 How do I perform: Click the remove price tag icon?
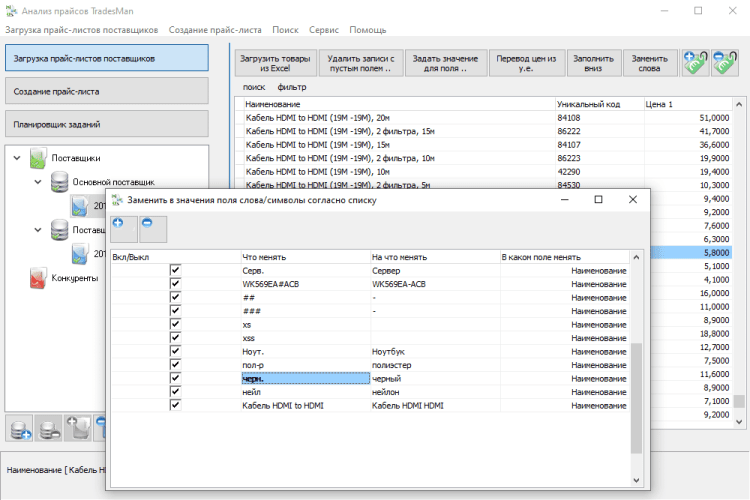point(725,63)
